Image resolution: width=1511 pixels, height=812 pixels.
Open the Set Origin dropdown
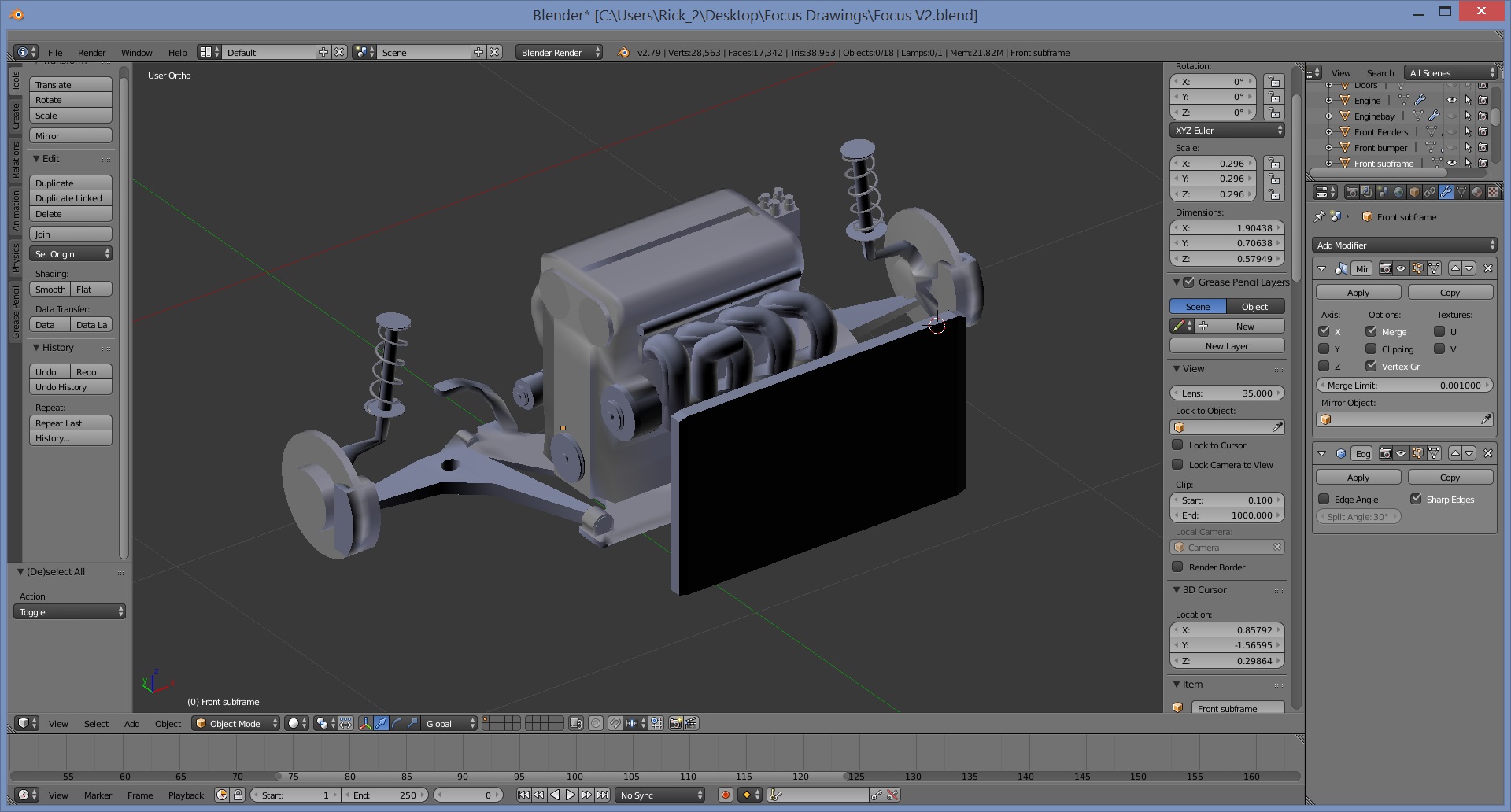(71, 253)
